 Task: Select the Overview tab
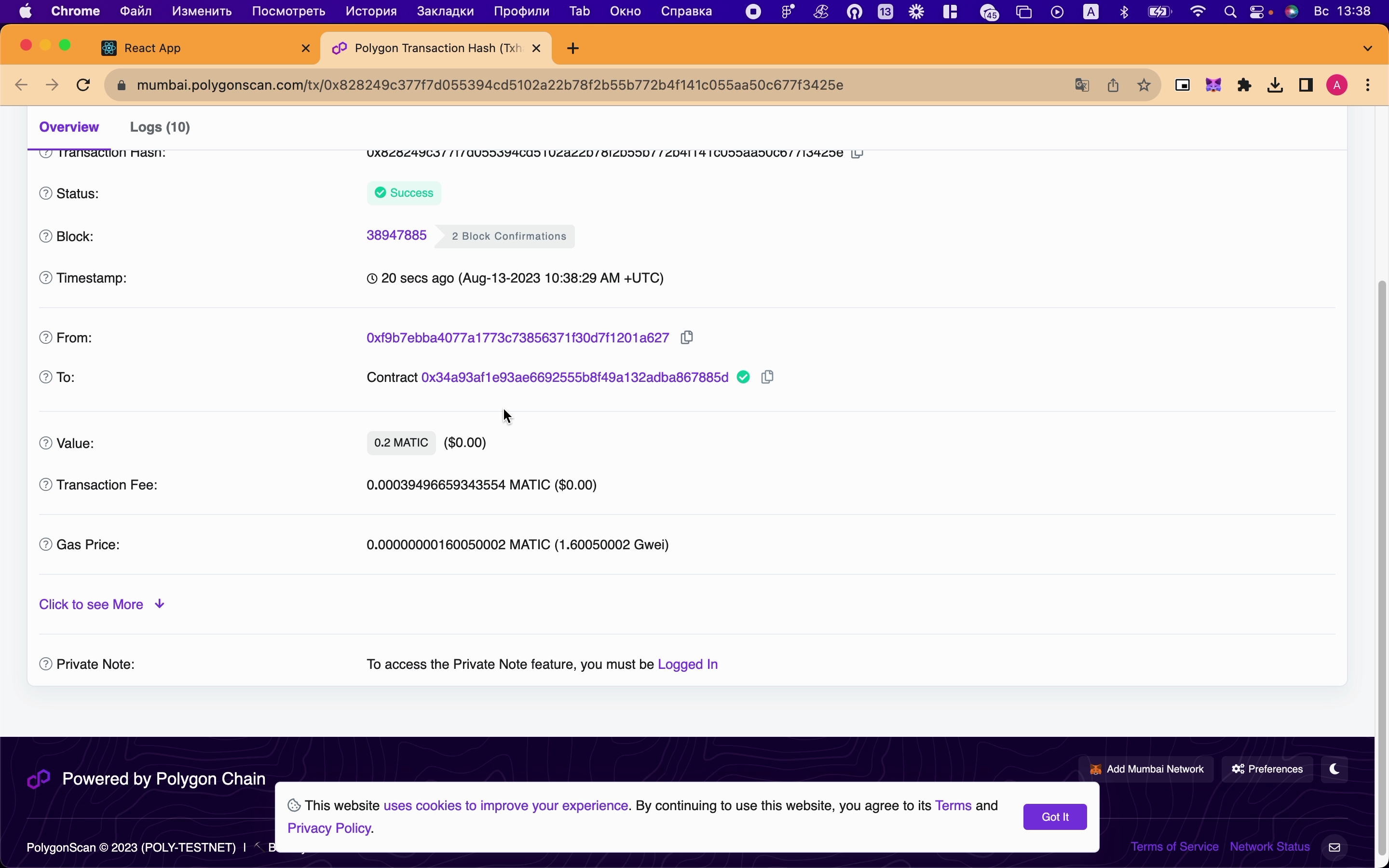69,127
